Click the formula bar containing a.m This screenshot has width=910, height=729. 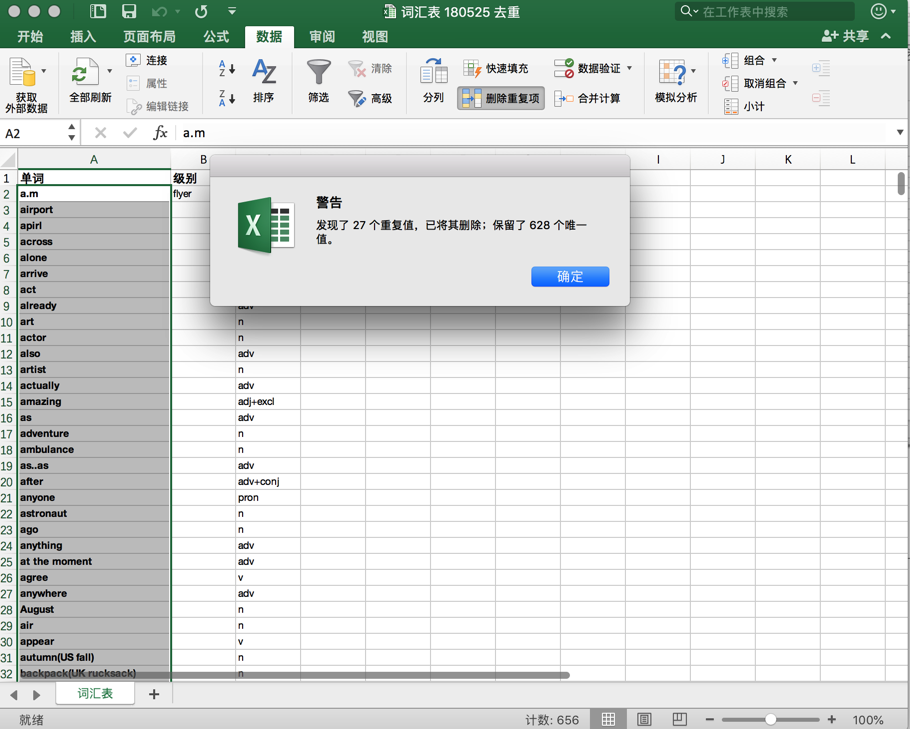534,133
